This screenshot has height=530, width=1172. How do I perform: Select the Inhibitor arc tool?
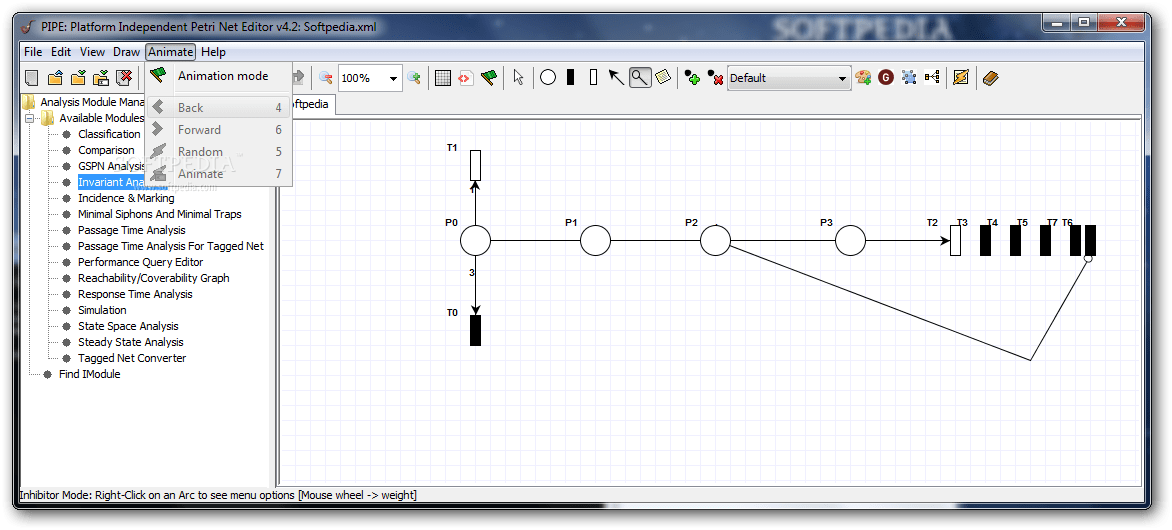pos(640,78)
